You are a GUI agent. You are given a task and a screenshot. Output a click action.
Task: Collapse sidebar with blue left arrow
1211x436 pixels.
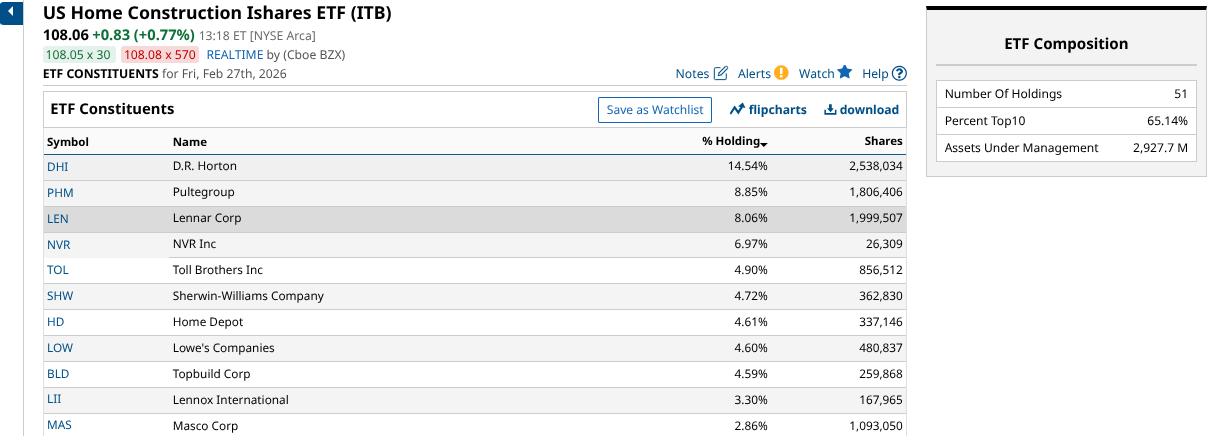pos(10,13)
